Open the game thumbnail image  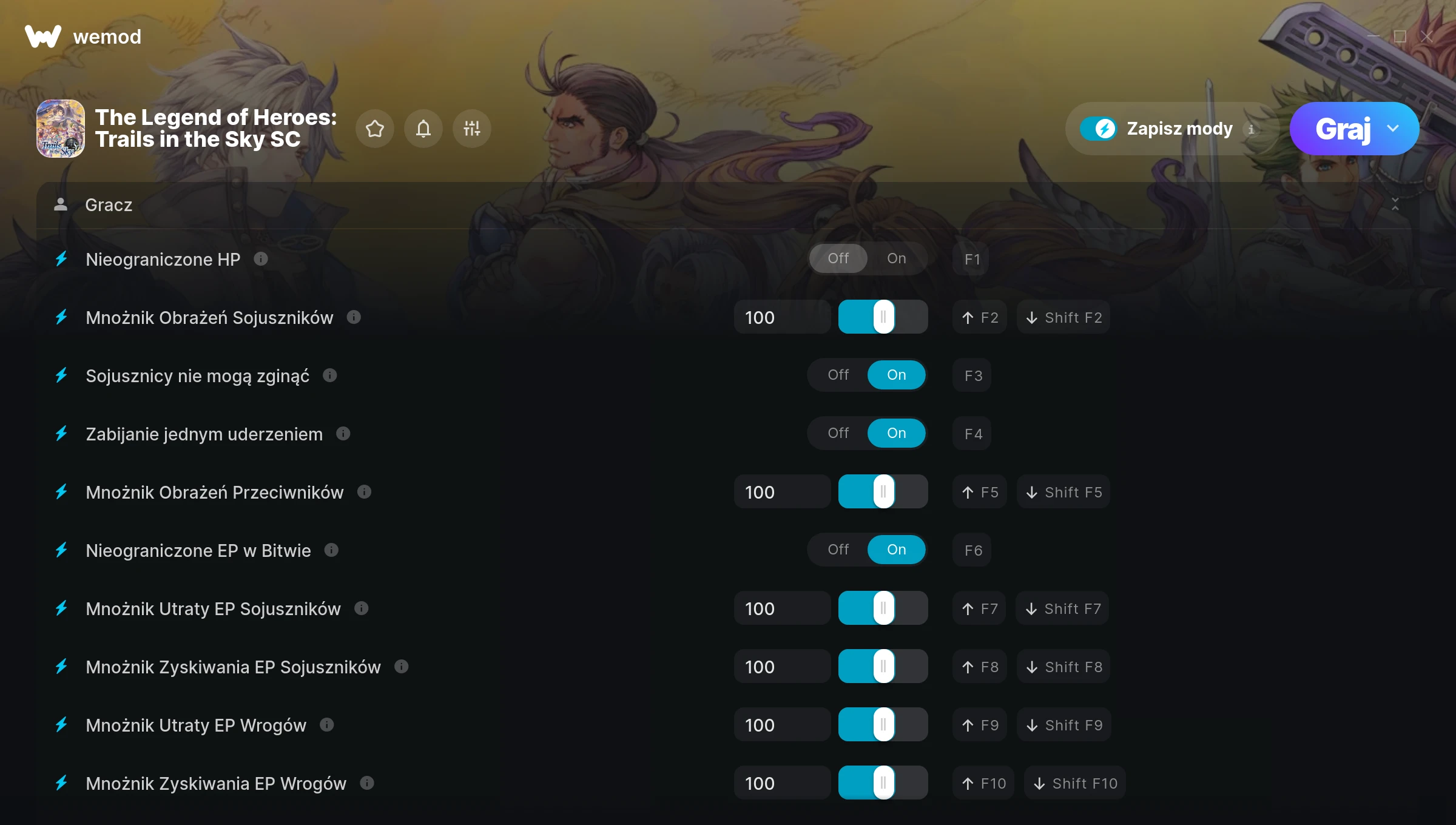tap(61, 129)
